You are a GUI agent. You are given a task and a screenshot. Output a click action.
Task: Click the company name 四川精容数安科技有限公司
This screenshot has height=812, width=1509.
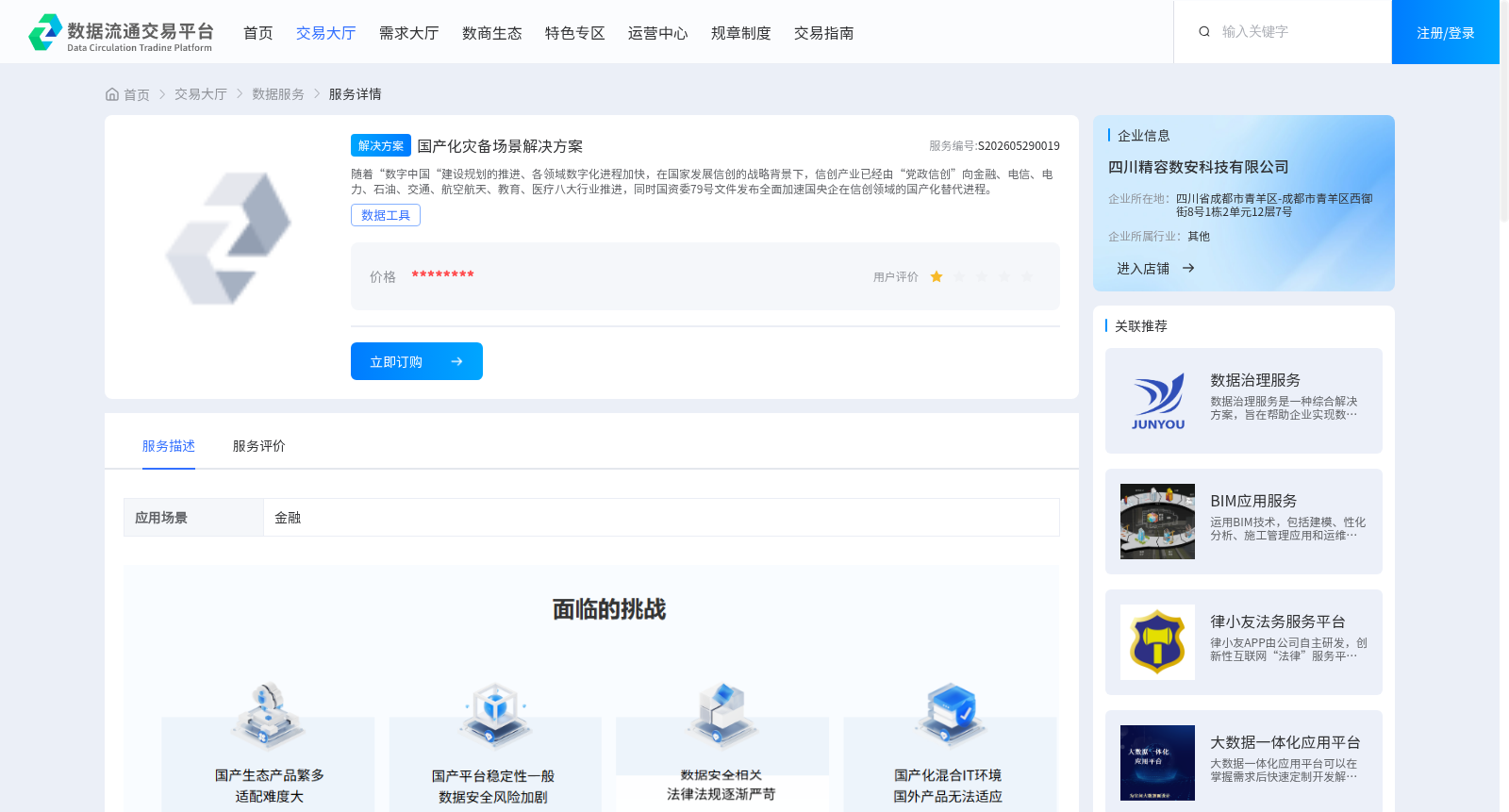coord(1199,167)
